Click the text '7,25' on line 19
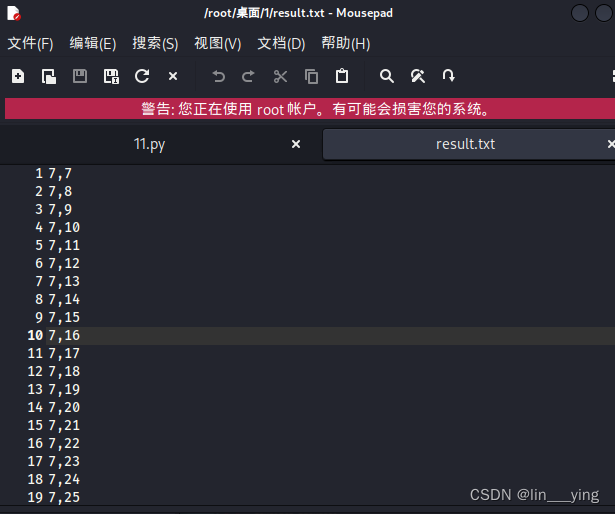 pyautogui.click(x=64, y=498)
